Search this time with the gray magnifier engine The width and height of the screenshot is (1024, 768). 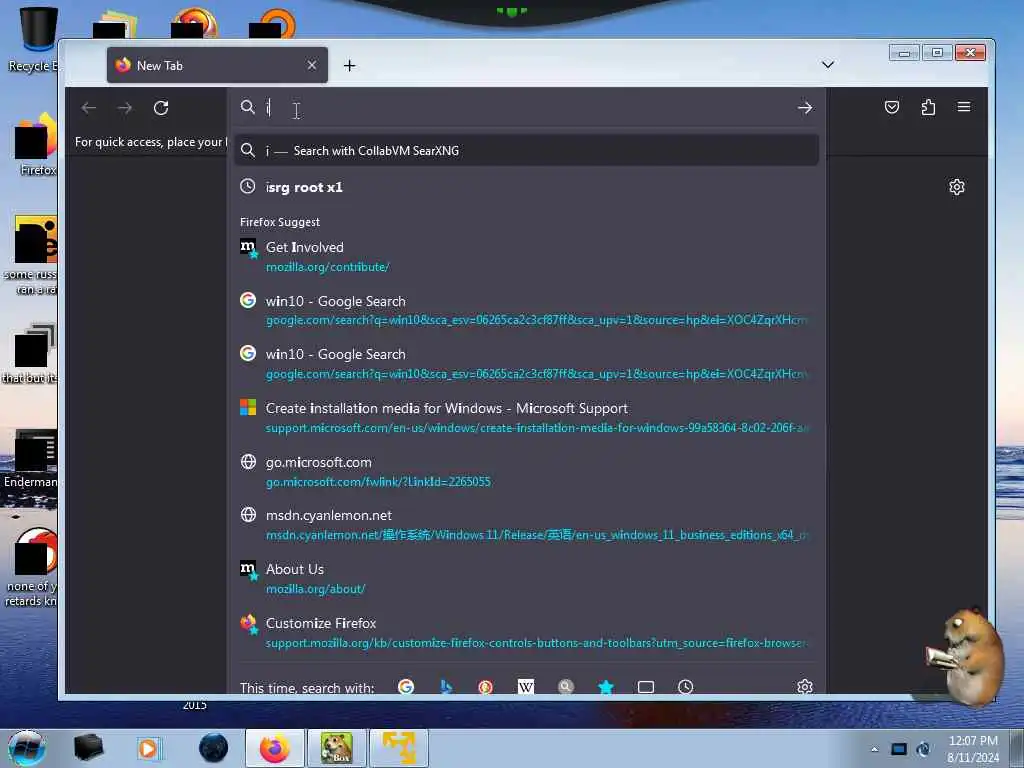click(x=566, y=686)
